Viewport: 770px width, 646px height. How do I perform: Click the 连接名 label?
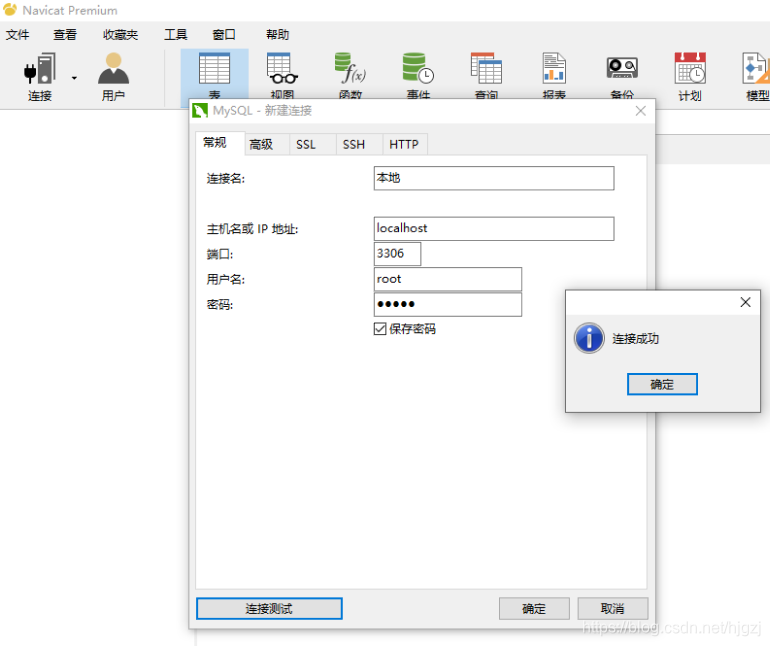point(225,178)
